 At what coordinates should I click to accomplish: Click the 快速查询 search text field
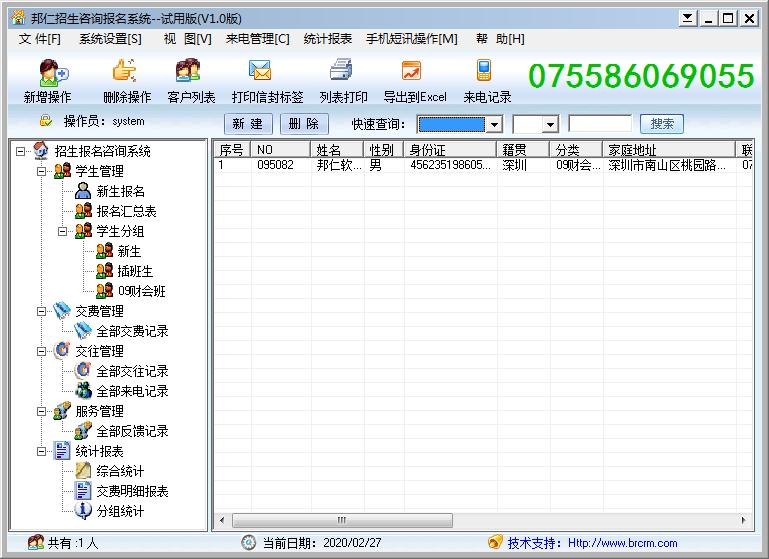[600, 124]
